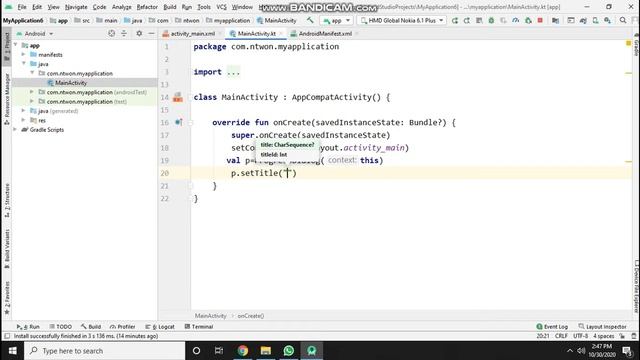
Task: Open the Layout Inspector
Action: [x=602, y=327]
